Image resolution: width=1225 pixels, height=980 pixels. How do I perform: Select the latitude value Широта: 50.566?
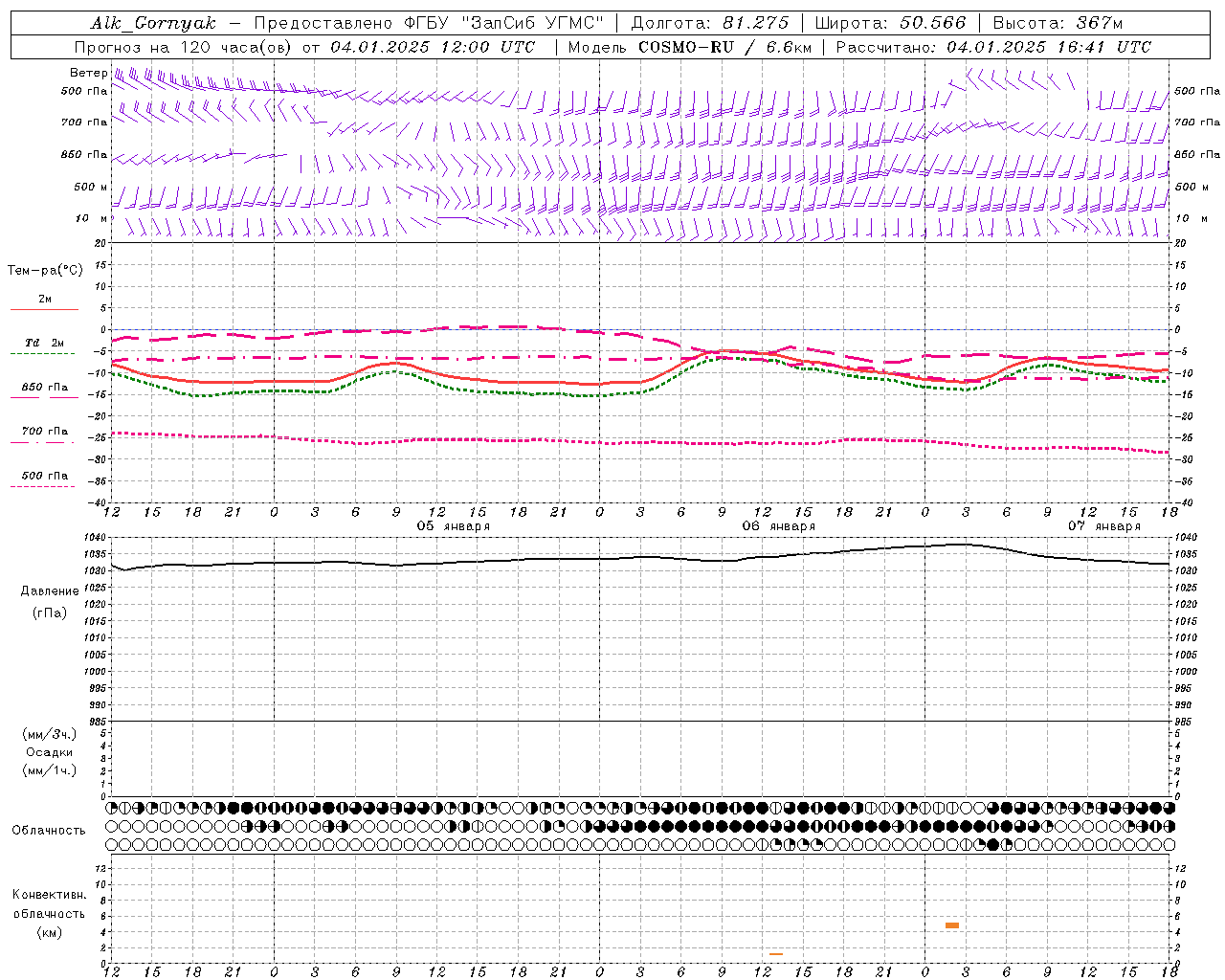pos(890,23)
